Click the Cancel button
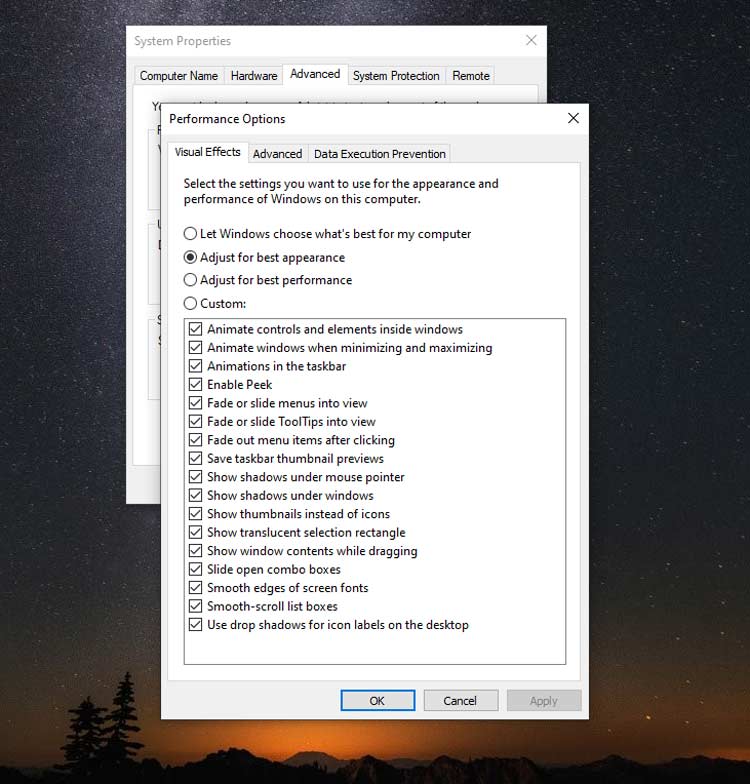Screen dimensions: 750x784 pyautogui.click(x=460, y=701)
